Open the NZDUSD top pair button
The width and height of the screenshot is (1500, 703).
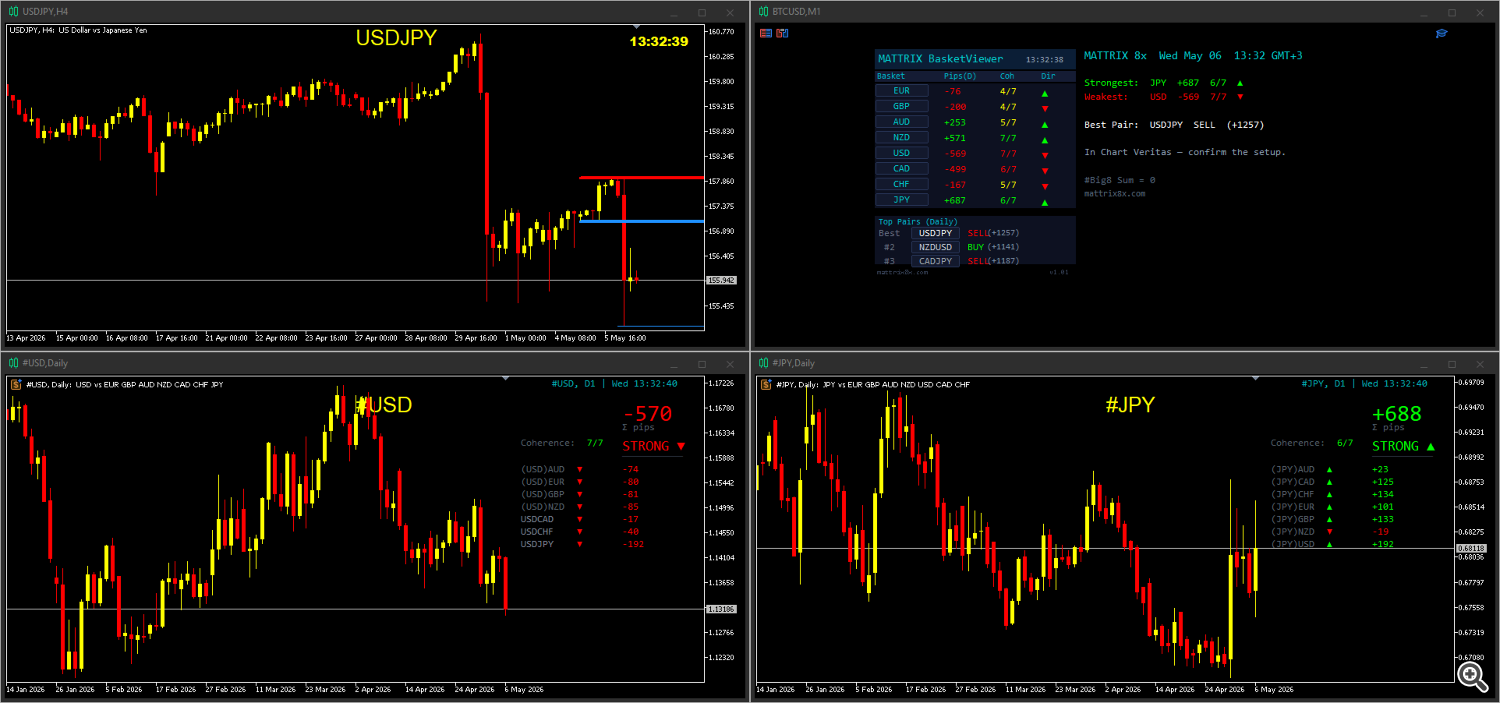pyautogui.click(x=935, y=247)
